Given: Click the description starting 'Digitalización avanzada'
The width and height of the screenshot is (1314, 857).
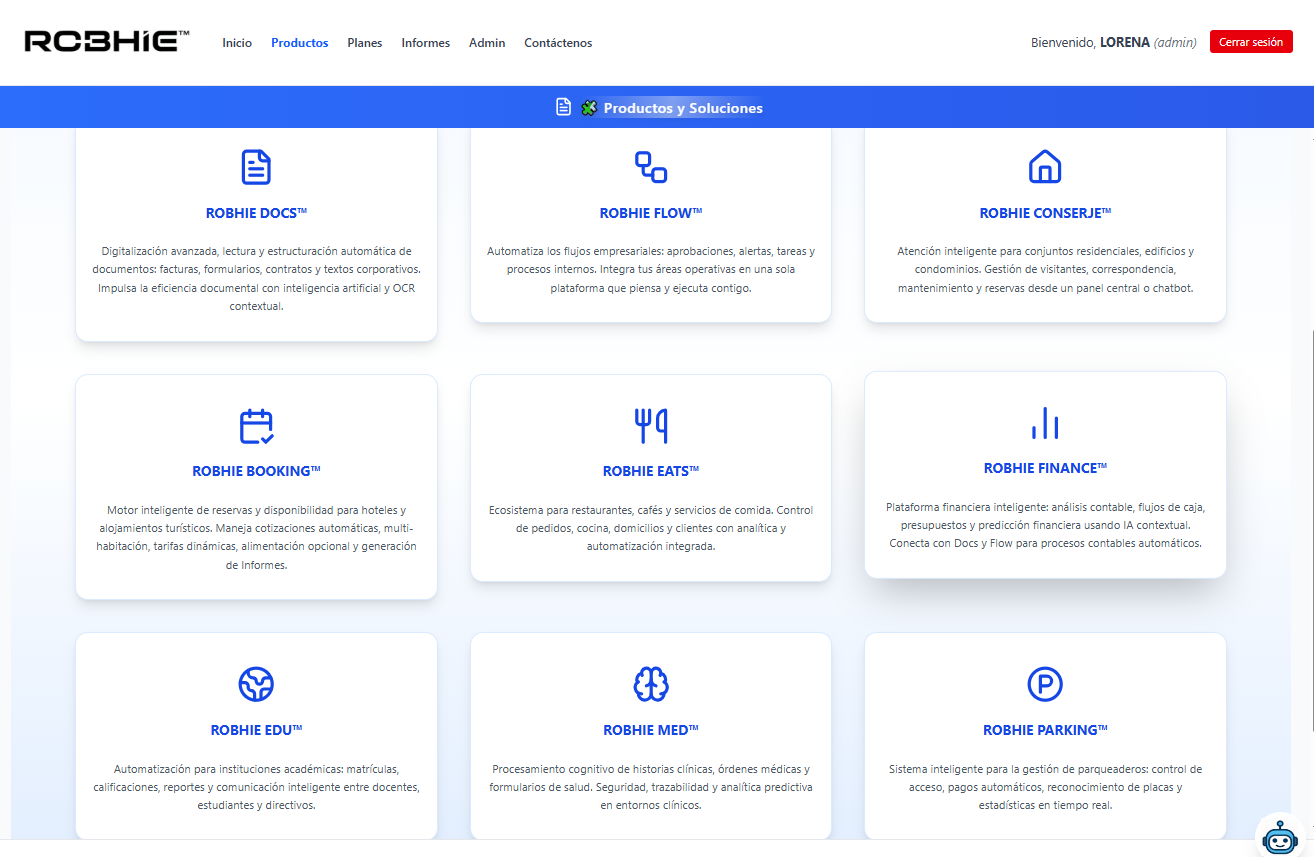Looking at the screenshot, I should [x=256, y=279].
